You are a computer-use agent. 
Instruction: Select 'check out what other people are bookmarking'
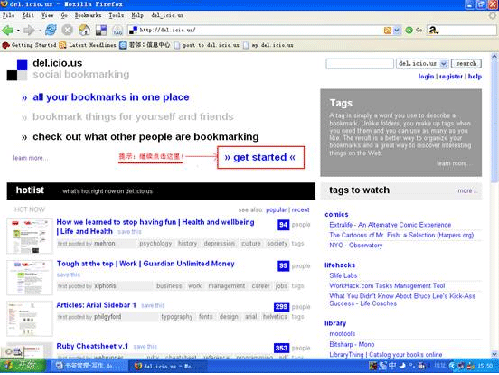145,137
